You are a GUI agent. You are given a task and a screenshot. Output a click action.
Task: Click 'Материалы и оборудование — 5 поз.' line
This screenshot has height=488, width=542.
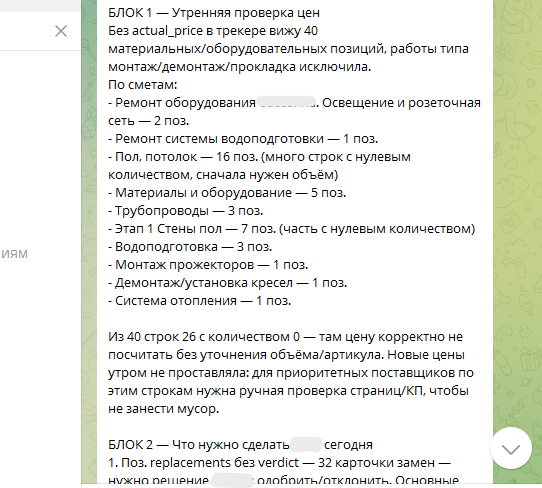pos(227,193)
